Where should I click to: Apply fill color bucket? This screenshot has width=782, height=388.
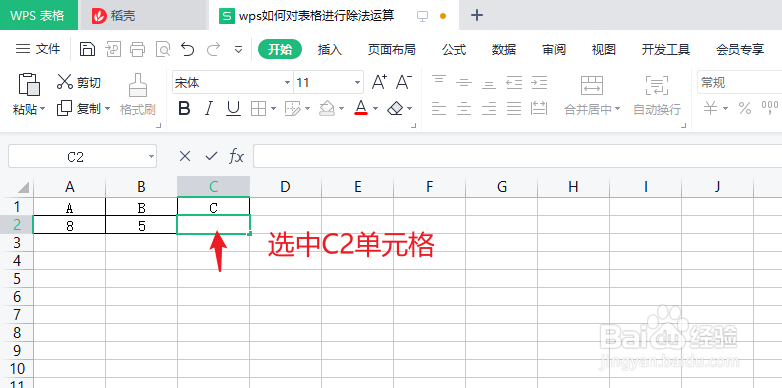327,108
